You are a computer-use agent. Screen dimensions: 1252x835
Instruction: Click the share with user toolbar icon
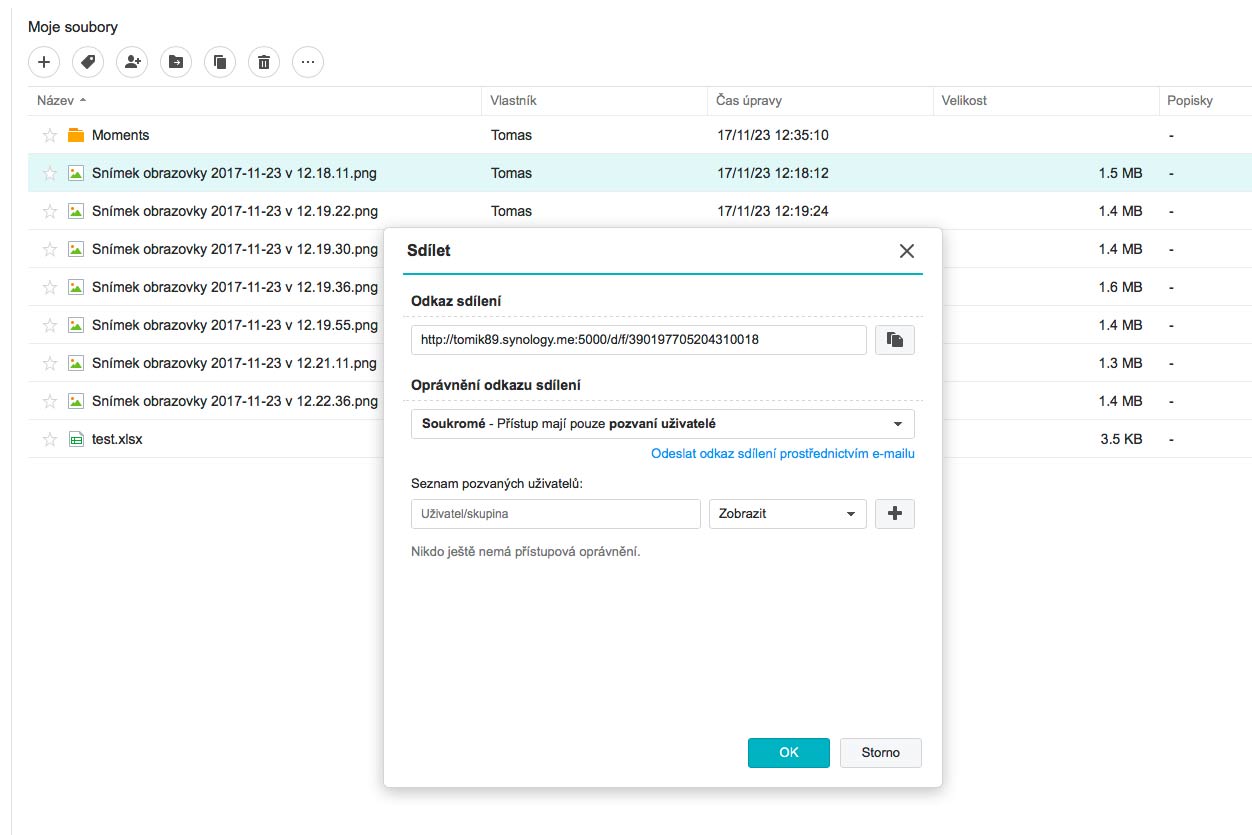pos(132,62)
